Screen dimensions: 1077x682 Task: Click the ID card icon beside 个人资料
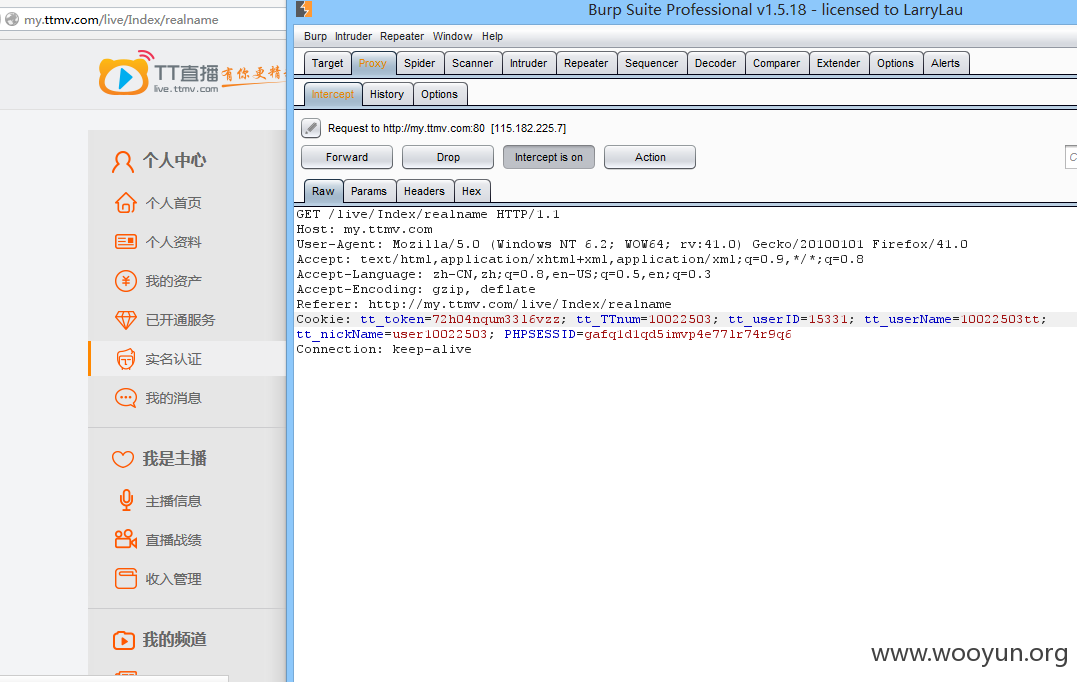(126, 242)
